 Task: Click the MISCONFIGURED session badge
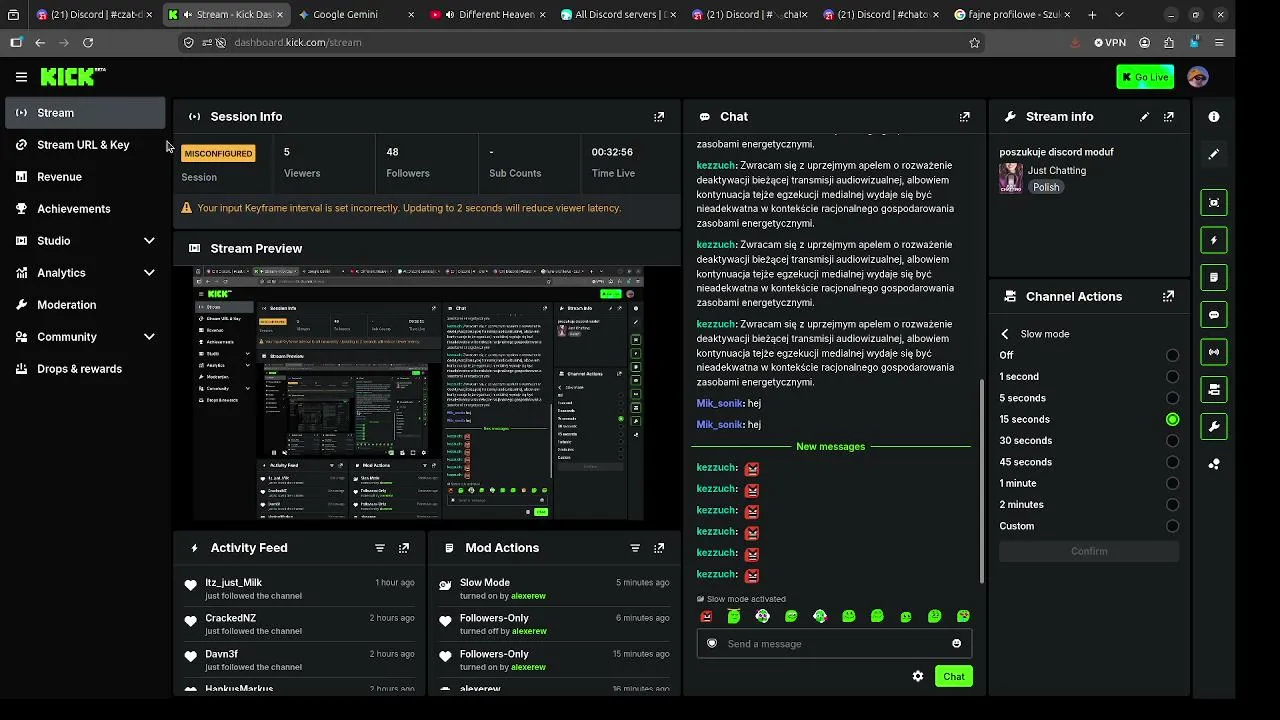click(218, 153)
